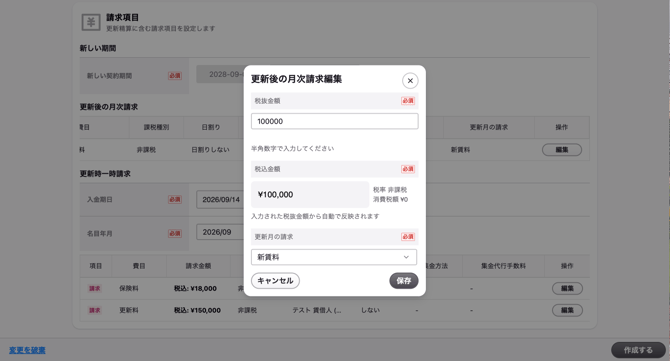Viewport: 670px width, 361px height.
Task: Click the テスト 賃借人 cell
Action: pos(317,310)
